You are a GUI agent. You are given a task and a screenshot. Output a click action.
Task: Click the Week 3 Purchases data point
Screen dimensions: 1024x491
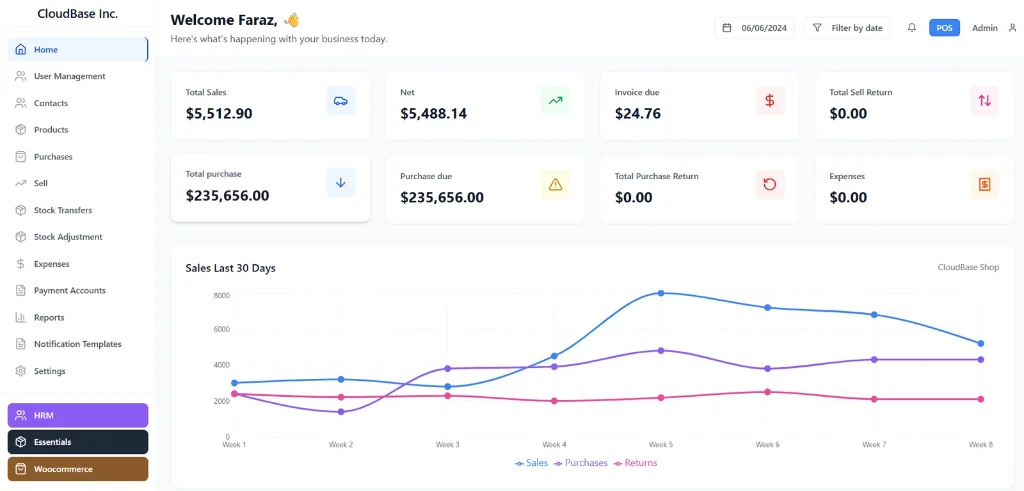447,368
